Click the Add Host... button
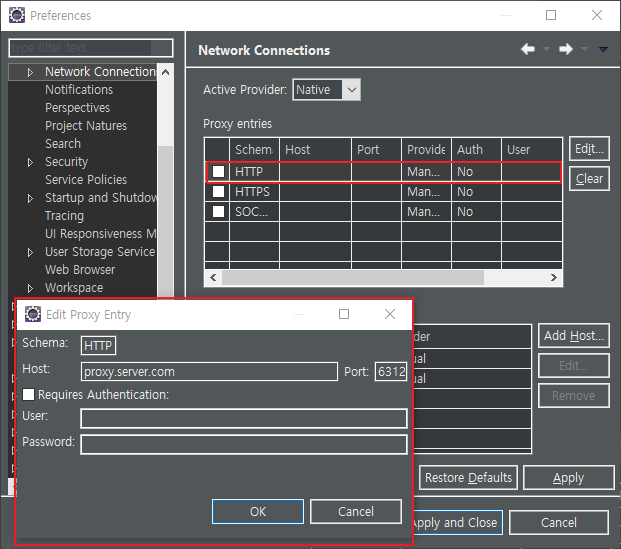This screenshot has height=549, width=621. click(573, 336)
